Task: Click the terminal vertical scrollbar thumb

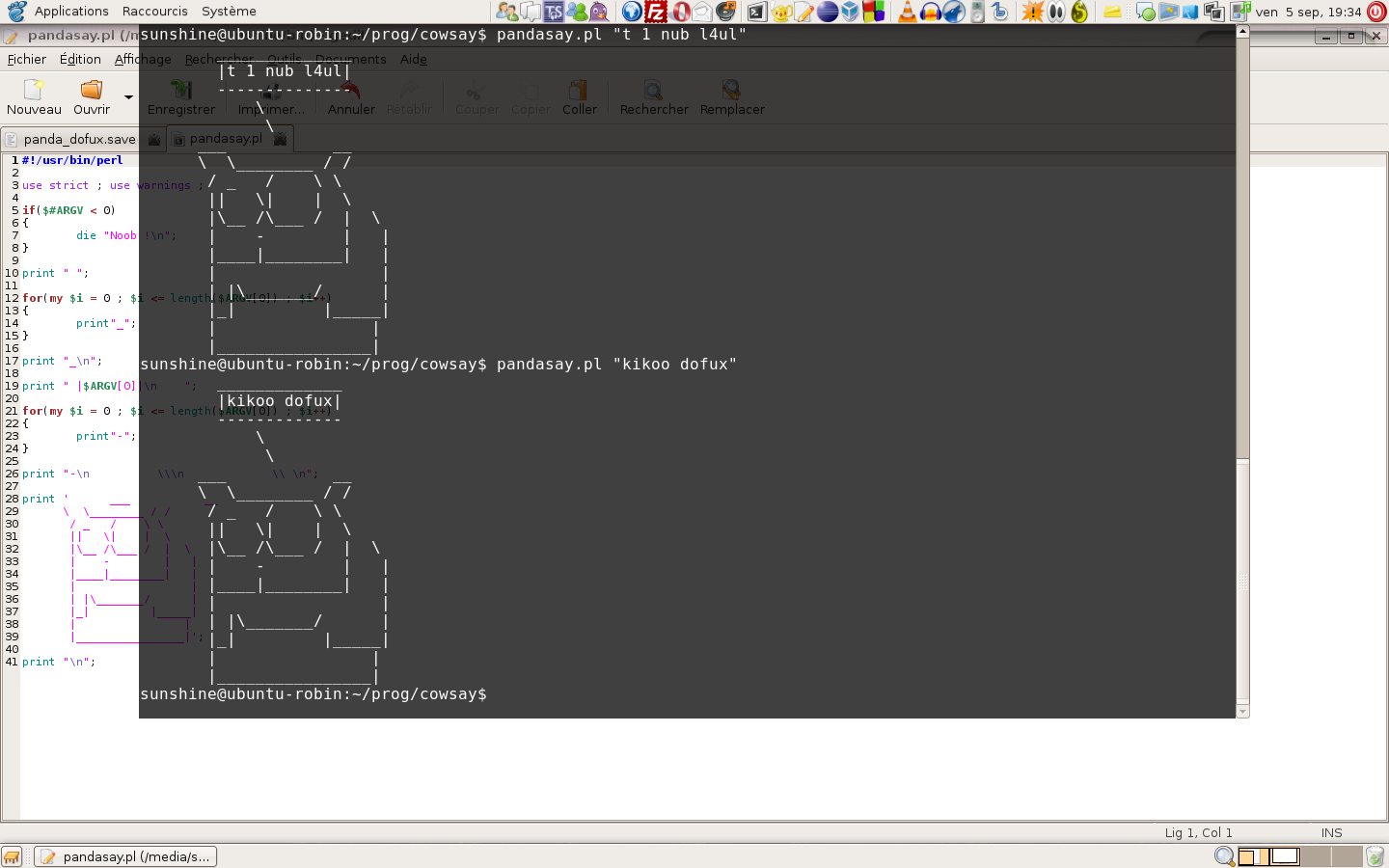Action: (x=1242, y=582)
